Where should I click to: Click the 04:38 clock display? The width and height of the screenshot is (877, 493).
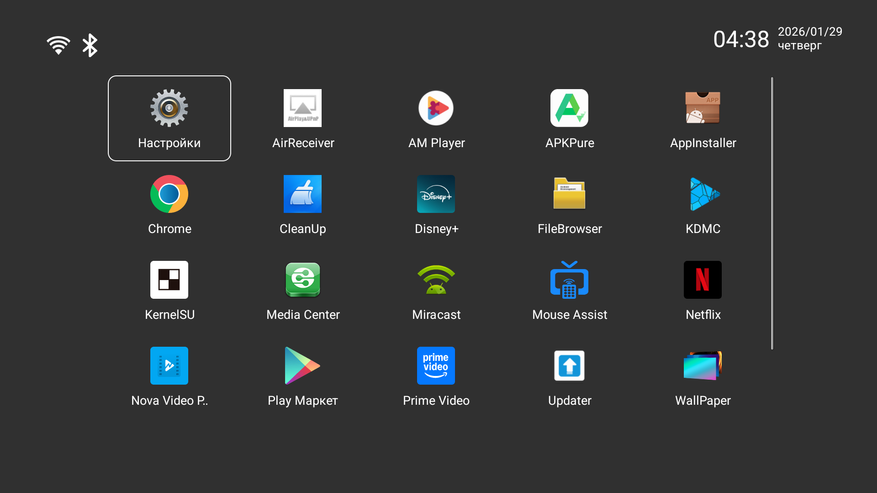741,39
